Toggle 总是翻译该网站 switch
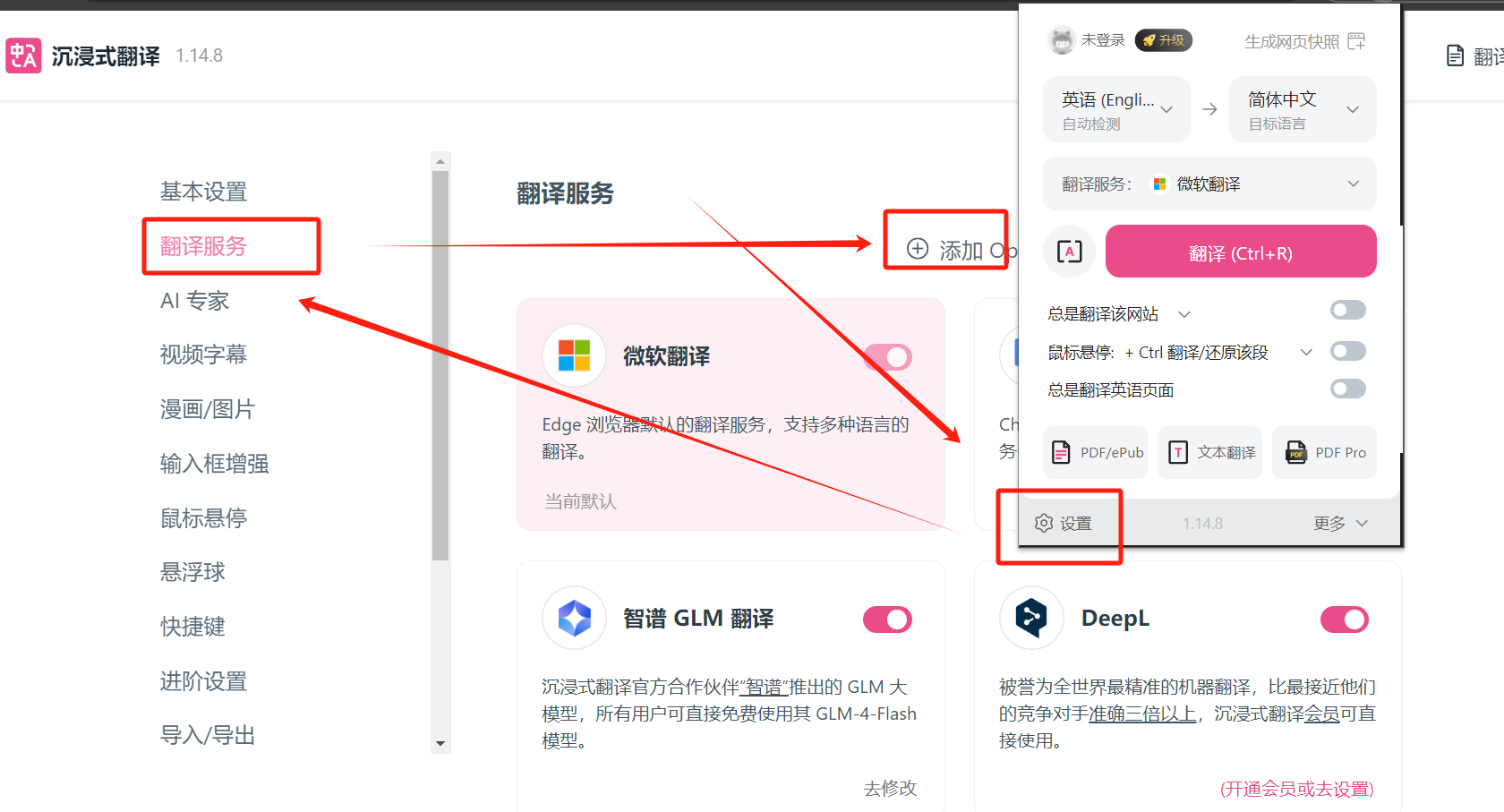Image resolution: width=1504 pixels, height=812 pixels. [1347, 311]
